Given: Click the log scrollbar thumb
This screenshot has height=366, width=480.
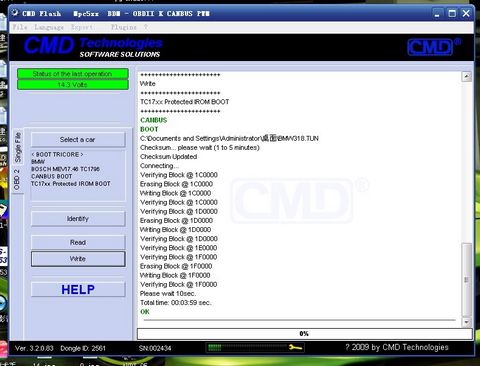Looking at the screenshot, I should pos(466,280).
